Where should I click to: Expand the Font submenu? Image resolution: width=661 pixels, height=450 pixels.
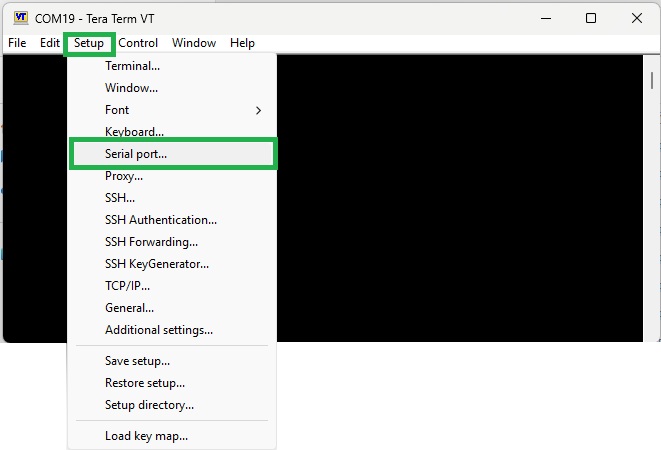pyautogui.click(x=172, y=110)
